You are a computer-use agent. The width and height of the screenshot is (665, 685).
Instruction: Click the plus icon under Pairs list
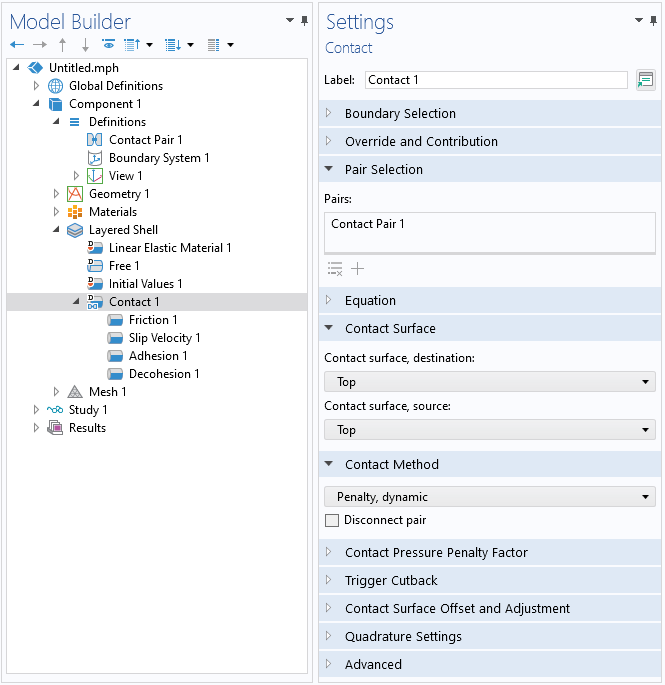358,269
